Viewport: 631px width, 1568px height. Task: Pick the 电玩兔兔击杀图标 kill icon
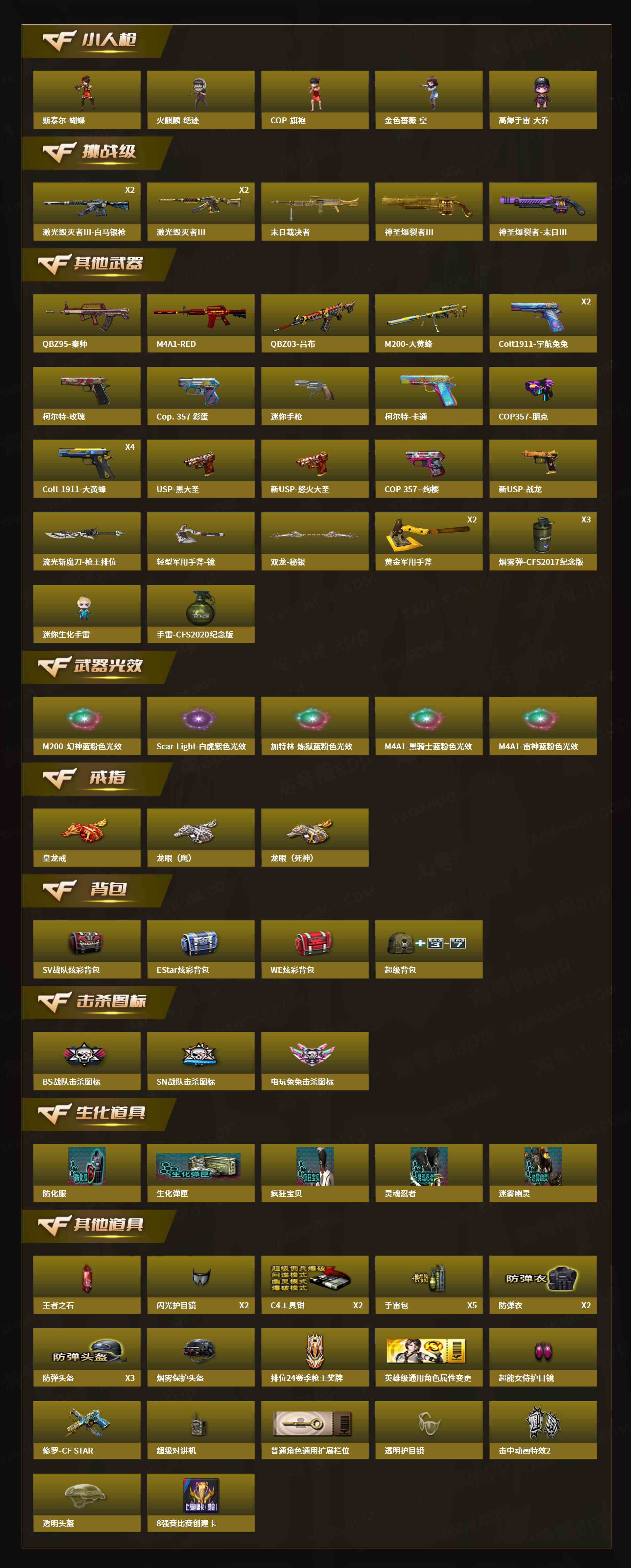pyautogui.click(x=315, y=1061)
